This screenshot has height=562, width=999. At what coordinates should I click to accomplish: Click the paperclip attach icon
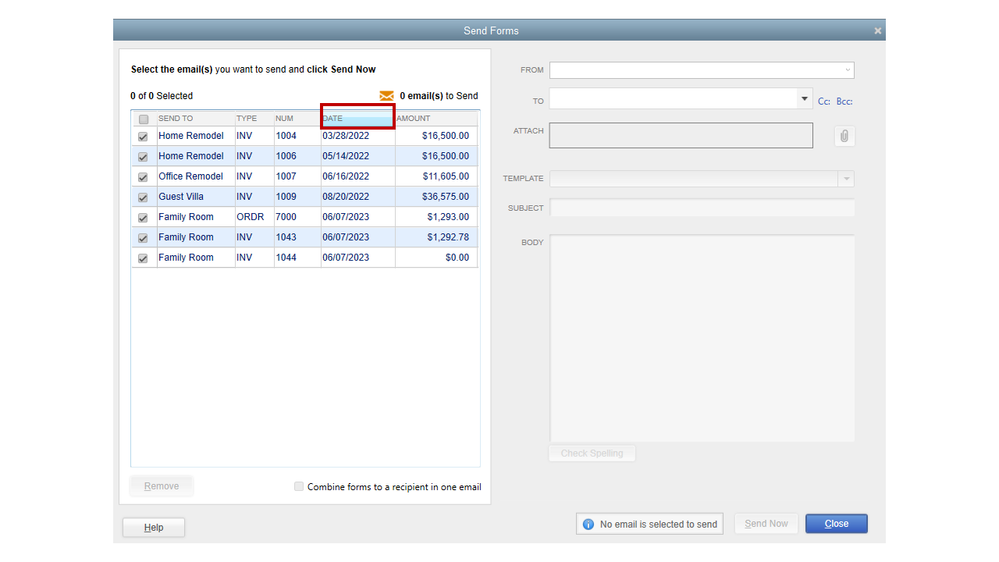(x=844, y=136)
